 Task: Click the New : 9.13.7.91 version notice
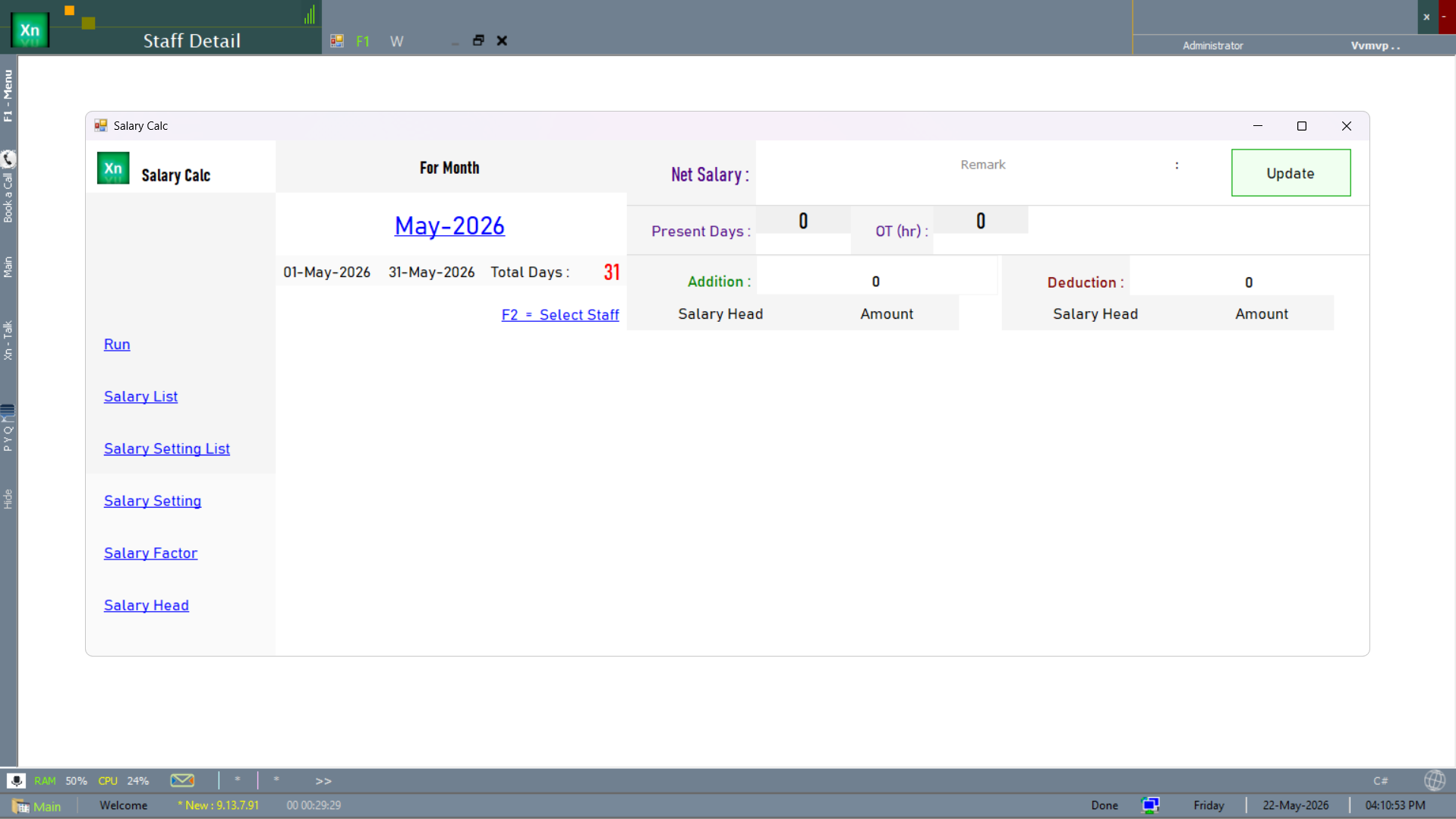(x=219, y=805)
